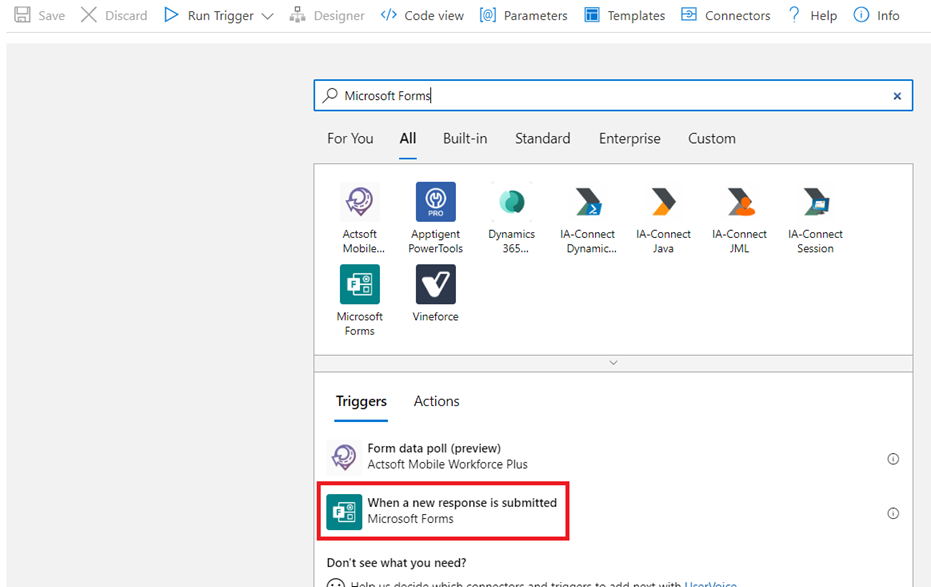Select 'When a new response is submitted' trigger
This screenshot has height=587, width=931.
461,510
